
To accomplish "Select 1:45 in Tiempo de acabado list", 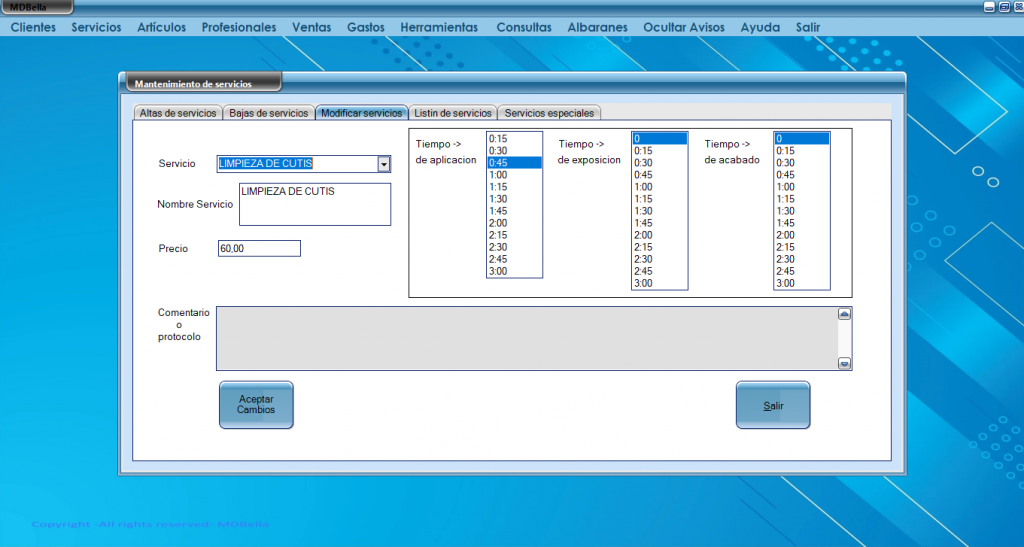I will pos(802,223).
